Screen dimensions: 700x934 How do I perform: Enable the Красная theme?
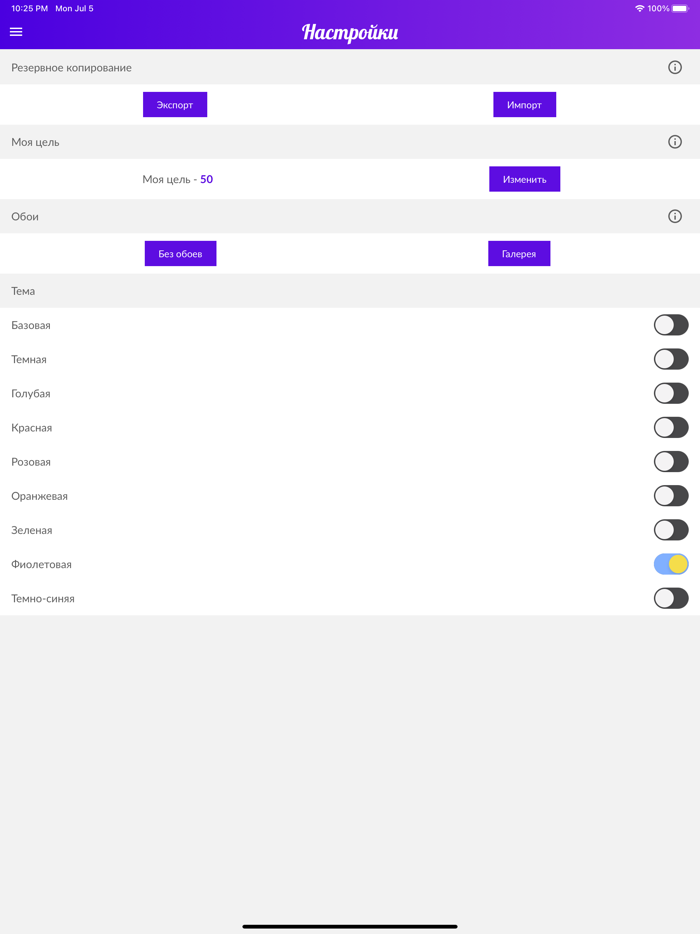click(x=670, y=427)
